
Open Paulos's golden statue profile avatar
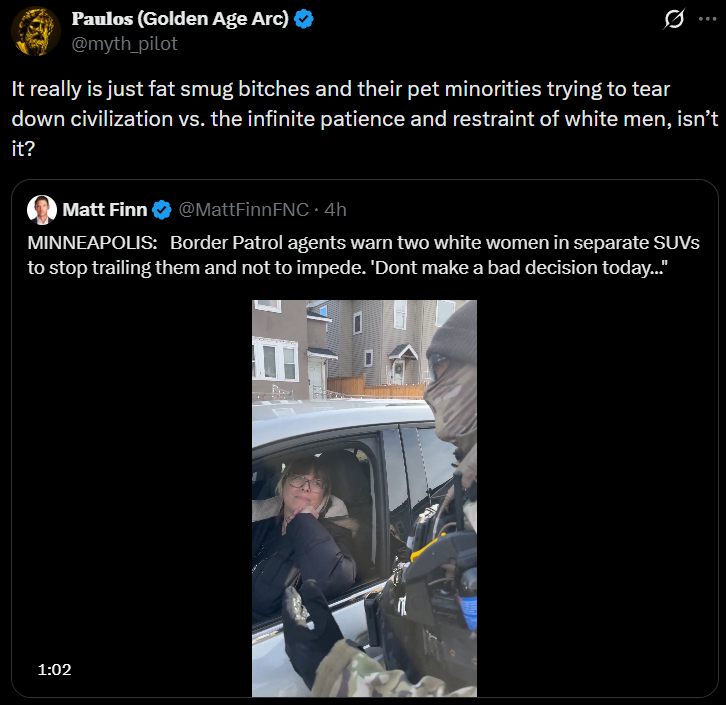[x=35, y=31]
